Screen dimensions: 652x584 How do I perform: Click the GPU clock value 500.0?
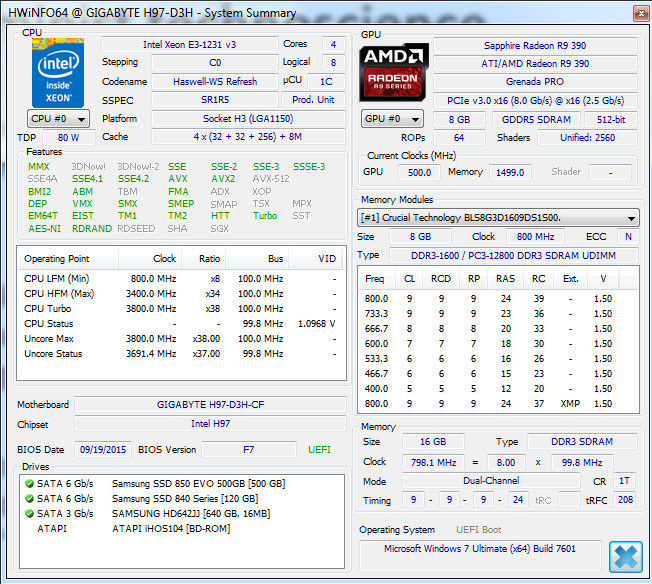click(419, 172)
